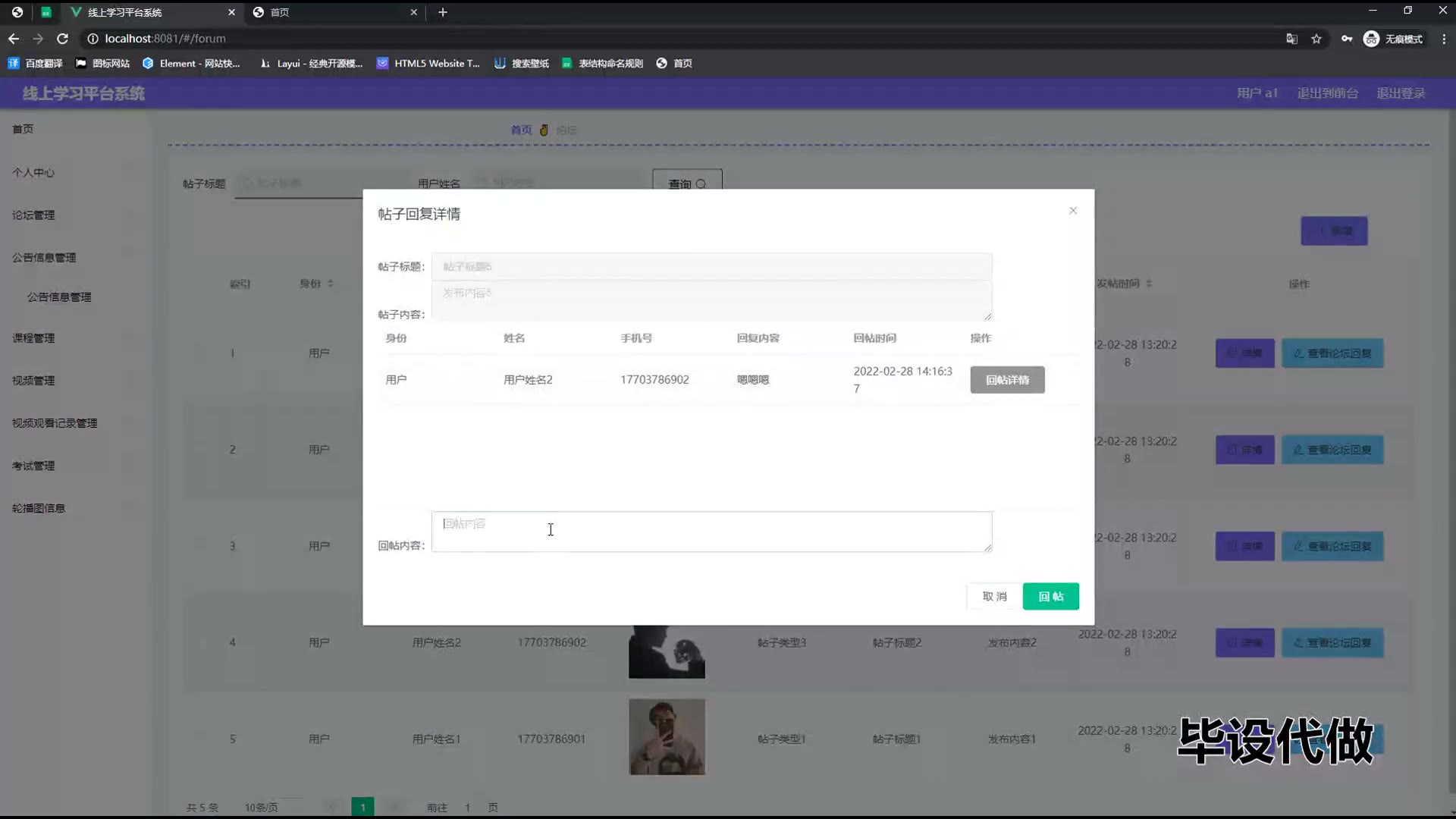The height and width of the screenshot is (819, 1456).
Task: Open the HTML5 Website T... bookmark
Action: 428,64
